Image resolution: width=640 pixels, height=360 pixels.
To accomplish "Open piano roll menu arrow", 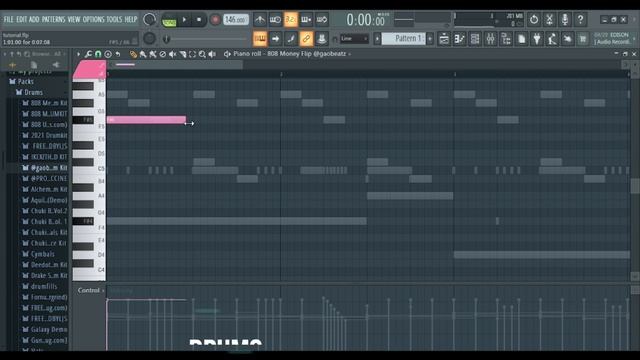I will (78, 54).
